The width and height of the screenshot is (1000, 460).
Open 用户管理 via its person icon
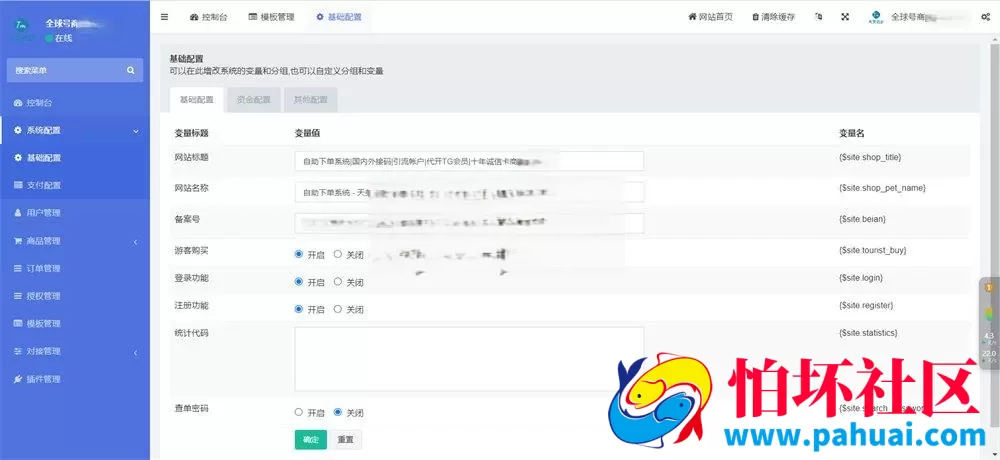pyautogui.click(x=18, y=213)
